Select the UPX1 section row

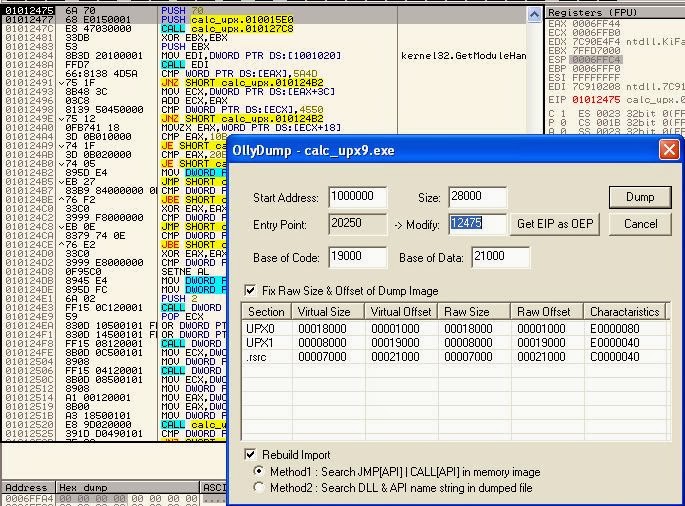(454, 343)
